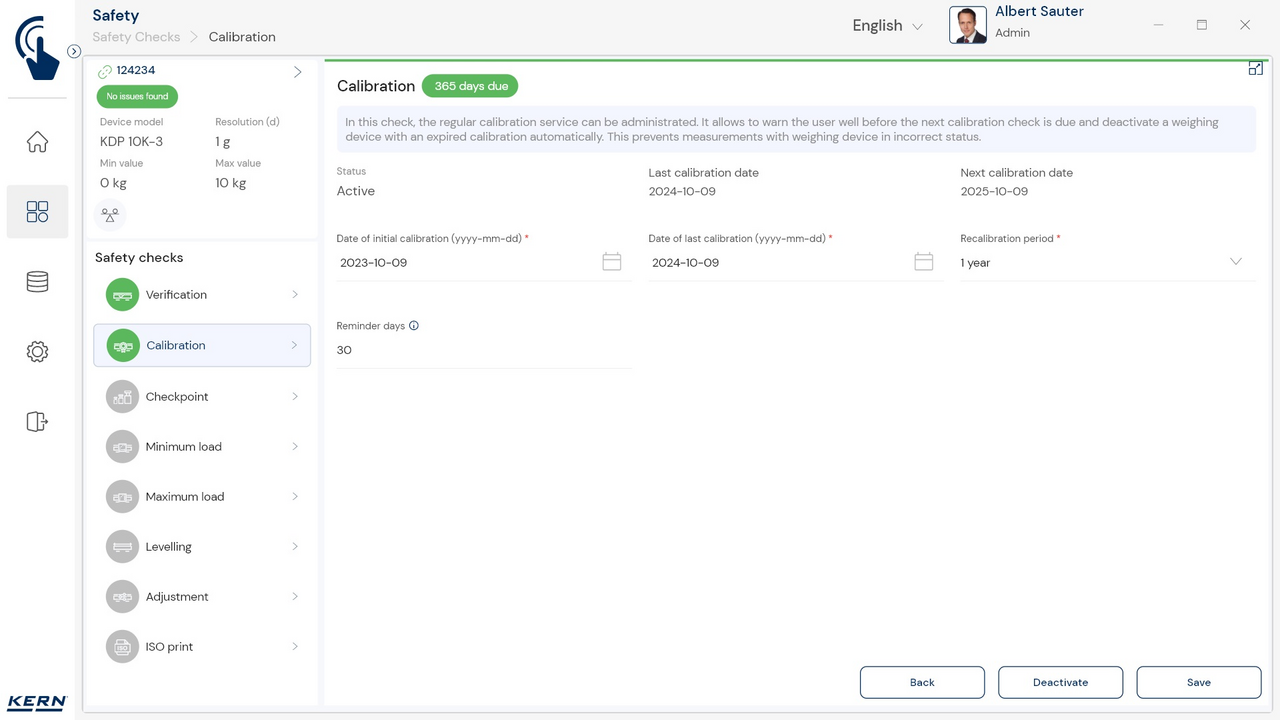Click the Reminder days input field

point(483,351)
